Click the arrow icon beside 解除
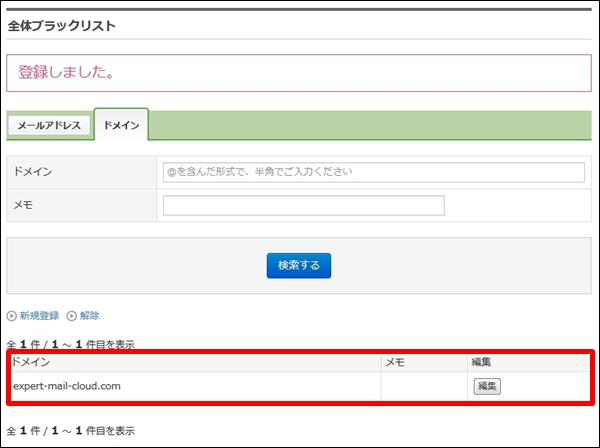The width and height of the screenshot is (600, 448). coord(72,316)
